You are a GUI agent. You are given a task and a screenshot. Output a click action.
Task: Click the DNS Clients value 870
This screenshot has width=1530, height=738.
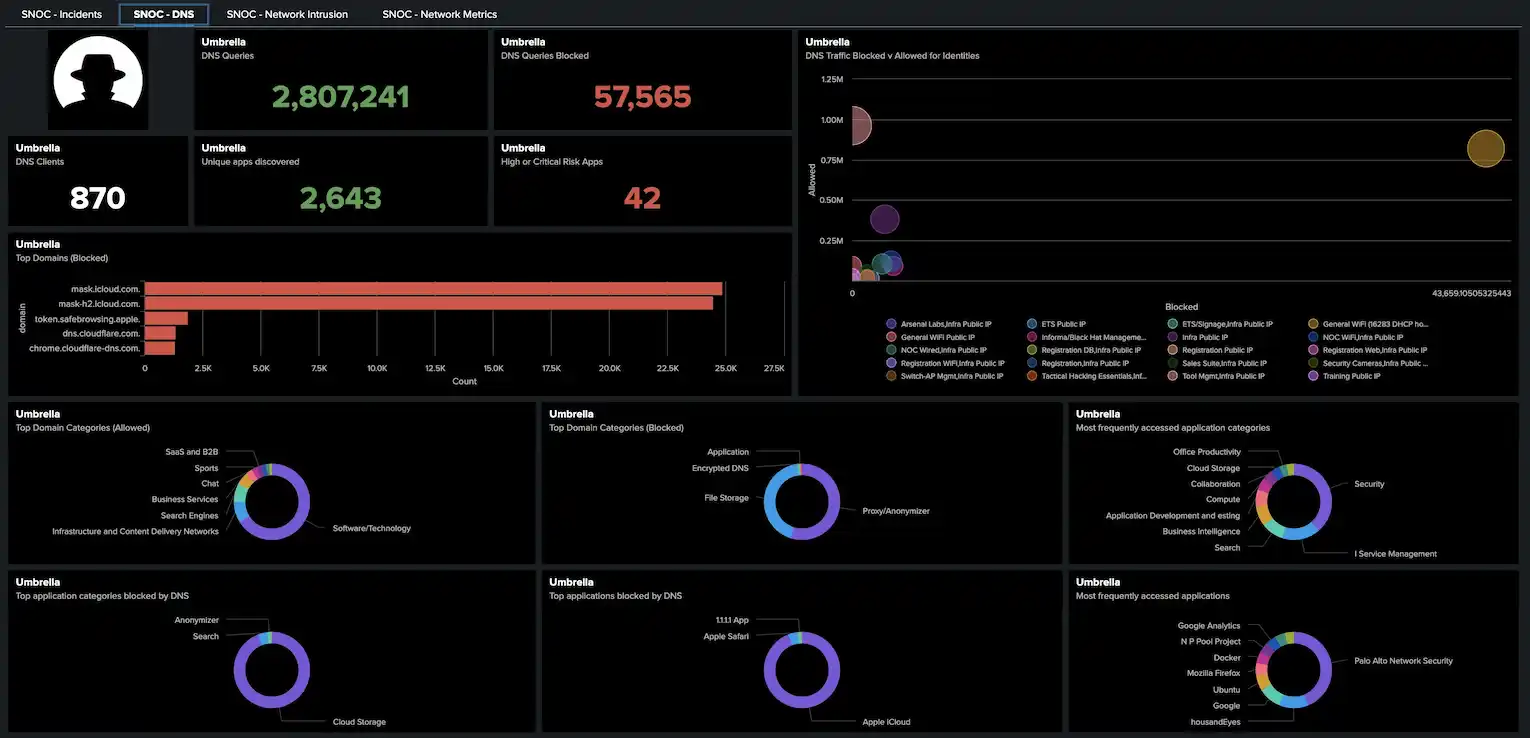coord(98,198)
